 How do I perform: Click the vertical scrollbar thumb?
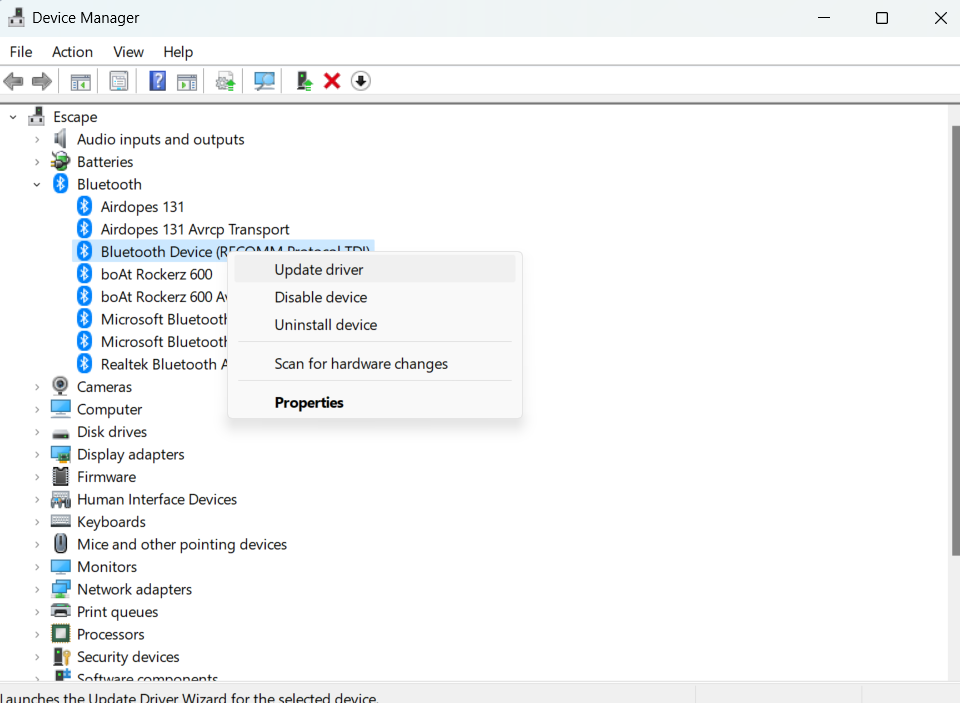point(953,340)
